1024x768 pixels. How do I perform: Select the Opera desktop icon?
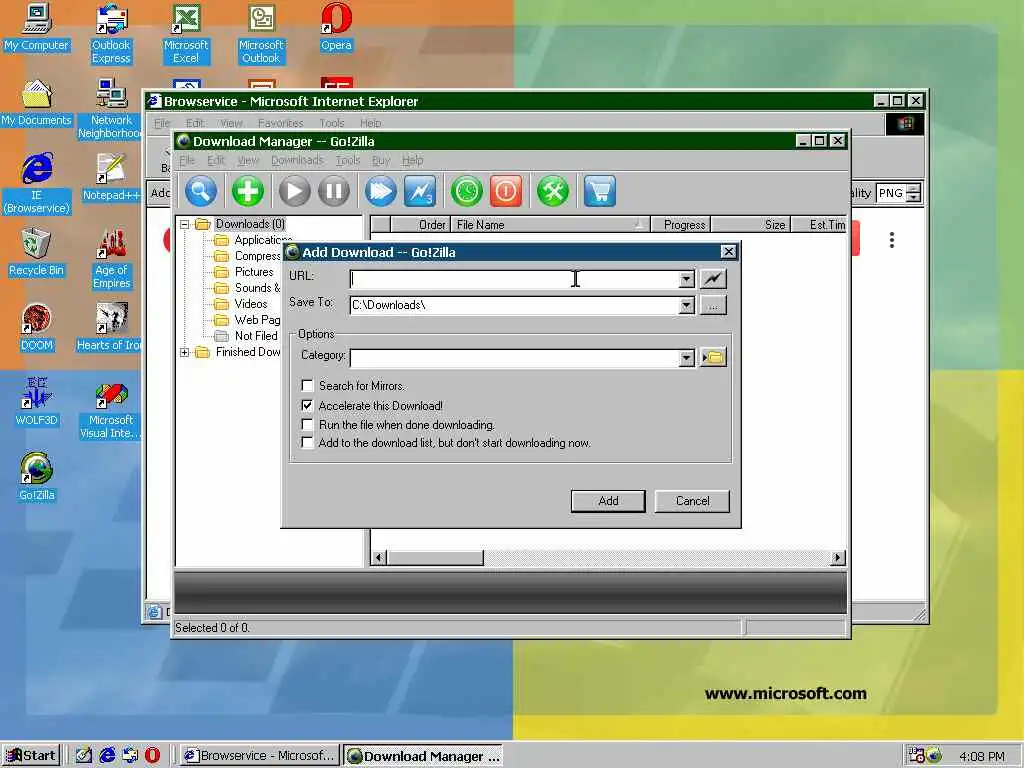point(336,27)
